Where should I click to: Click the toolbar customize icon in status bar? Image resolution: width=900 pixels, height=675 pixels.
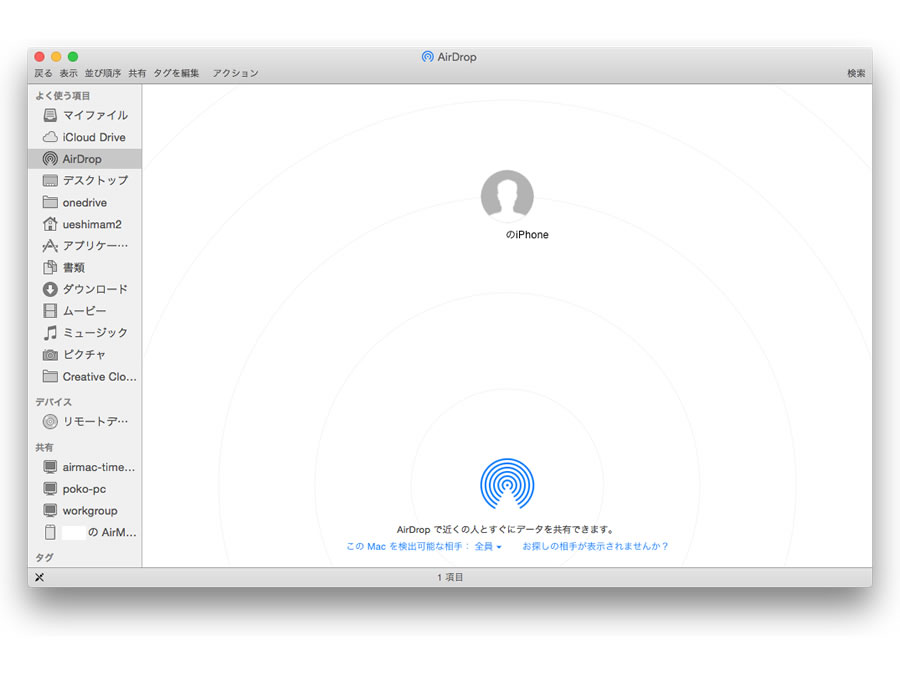pos(40,577)
